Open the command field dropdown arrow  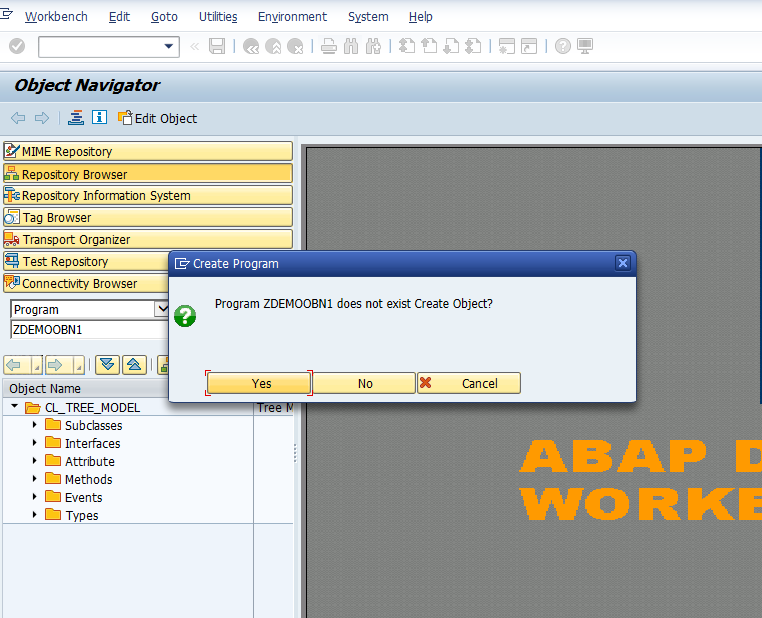pyautogui.click(x=169, y=47)
